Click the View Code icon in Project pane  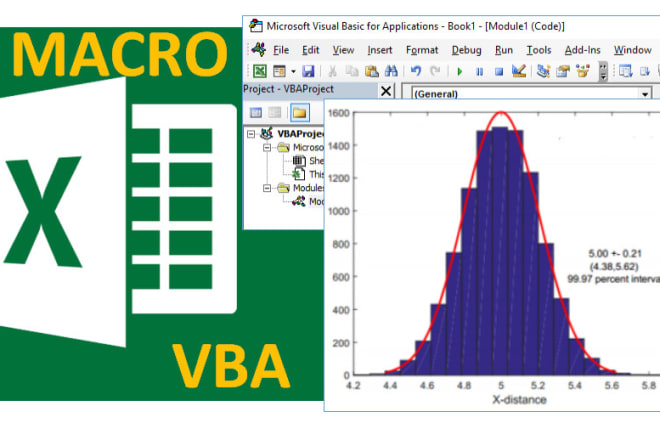click(x=256, y=112)
